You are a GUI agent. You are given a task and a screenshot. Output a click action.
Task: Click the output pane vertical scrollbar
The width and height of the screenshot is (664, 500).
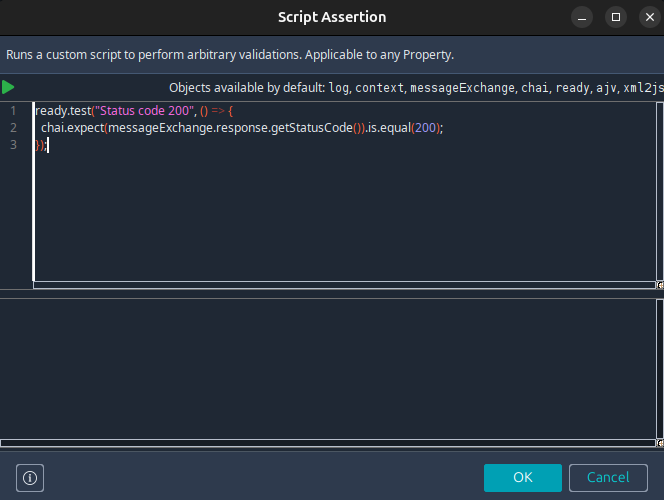[x=660, y=369]
